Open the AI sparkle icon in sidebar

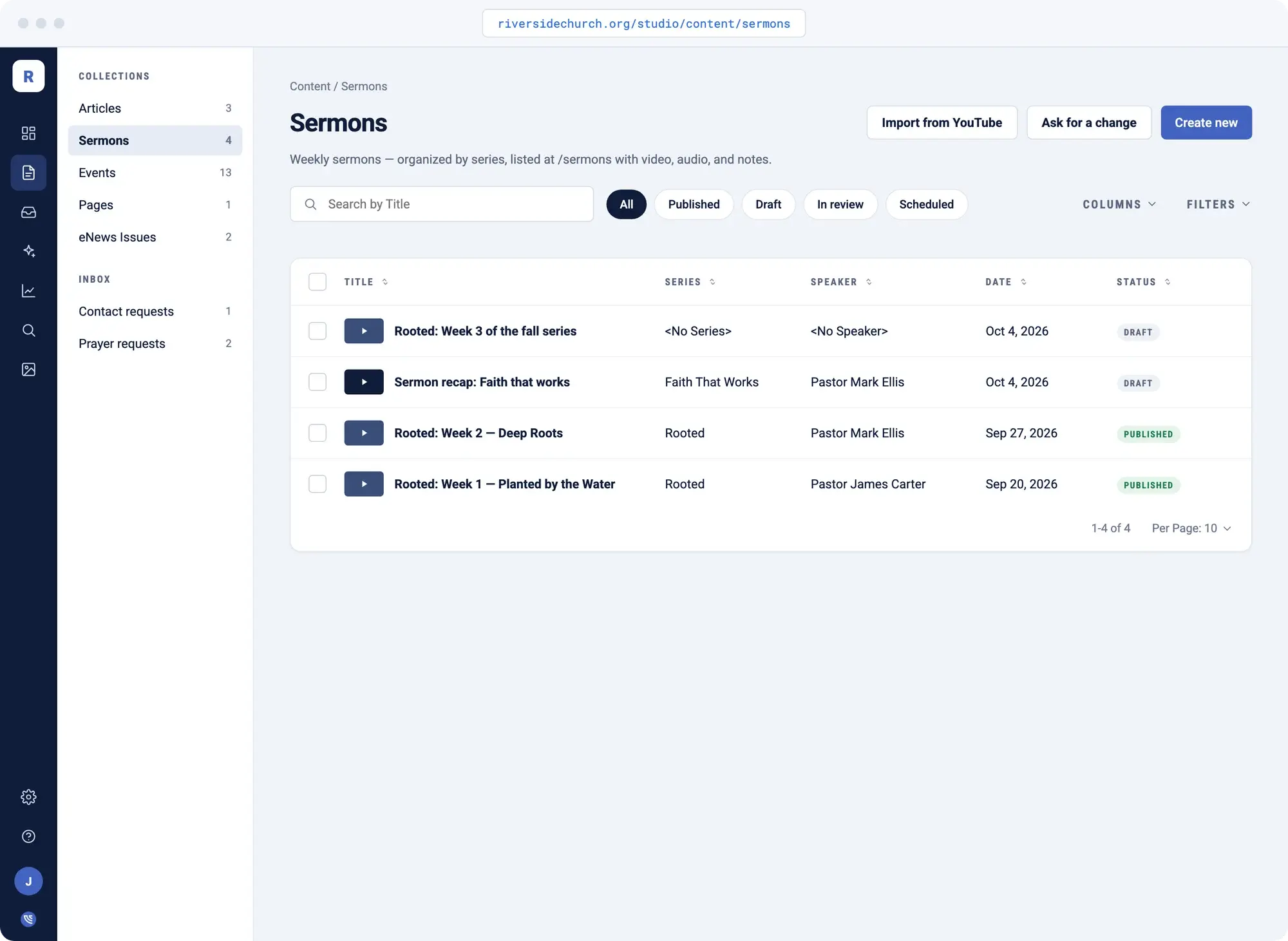click(28, 251)
